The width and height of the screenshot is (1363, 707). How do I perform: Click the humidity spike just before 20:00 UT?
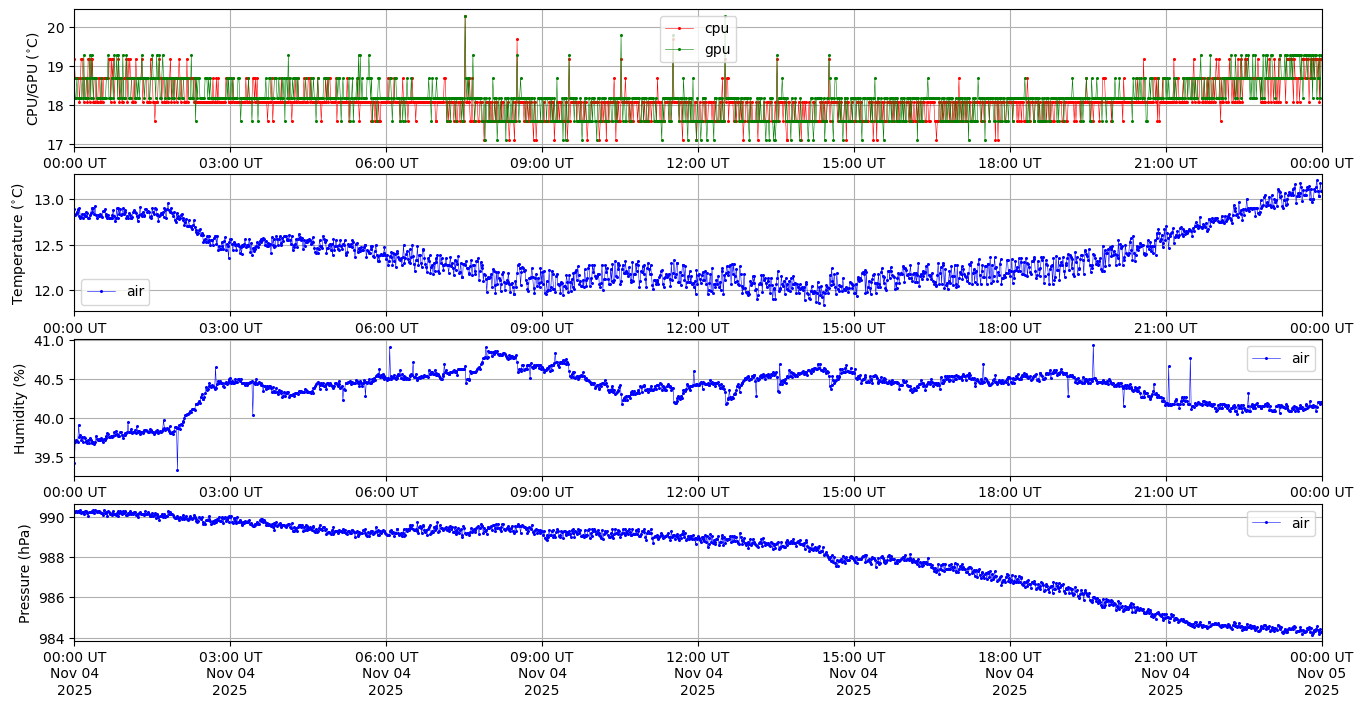1093,345
